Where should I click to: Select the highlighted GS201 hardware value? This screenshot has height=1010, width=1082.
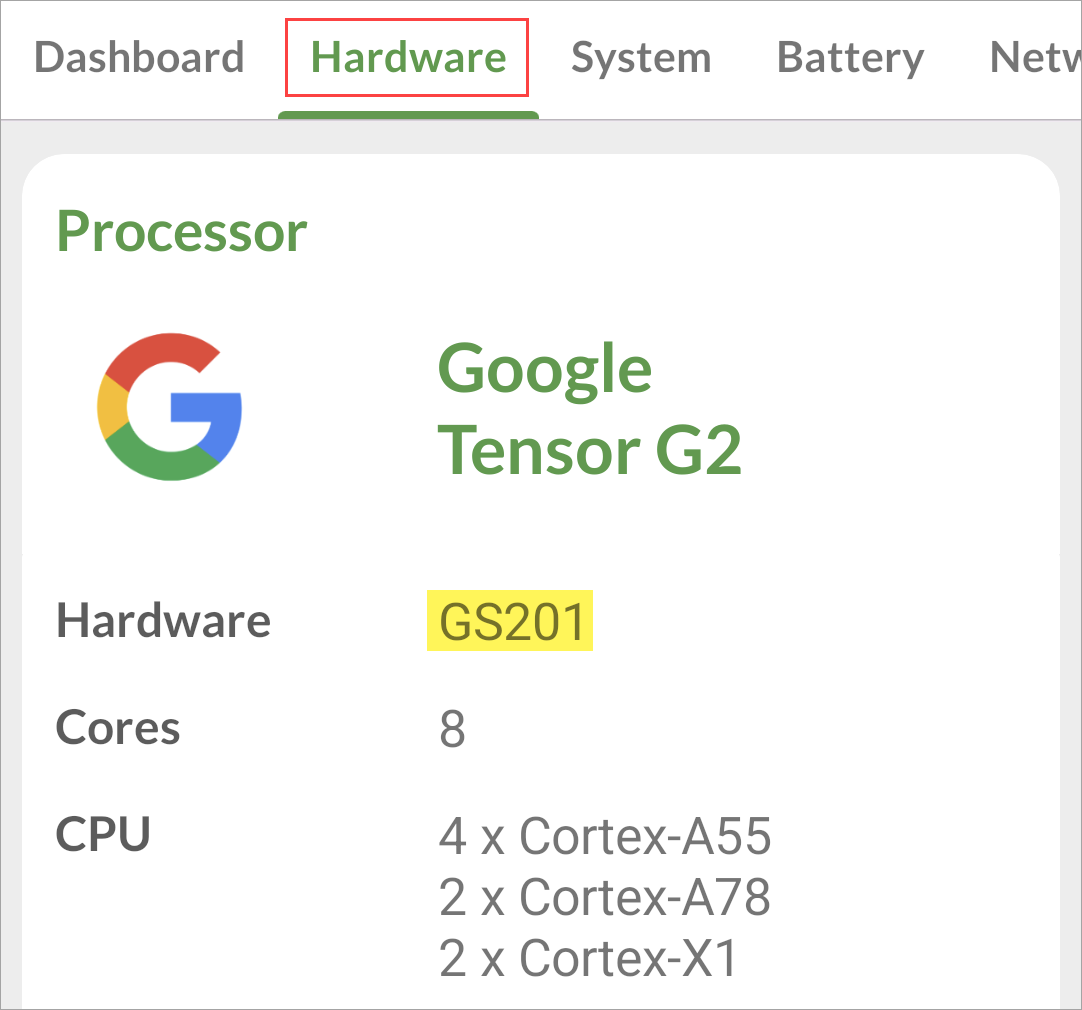coord(509,620)
